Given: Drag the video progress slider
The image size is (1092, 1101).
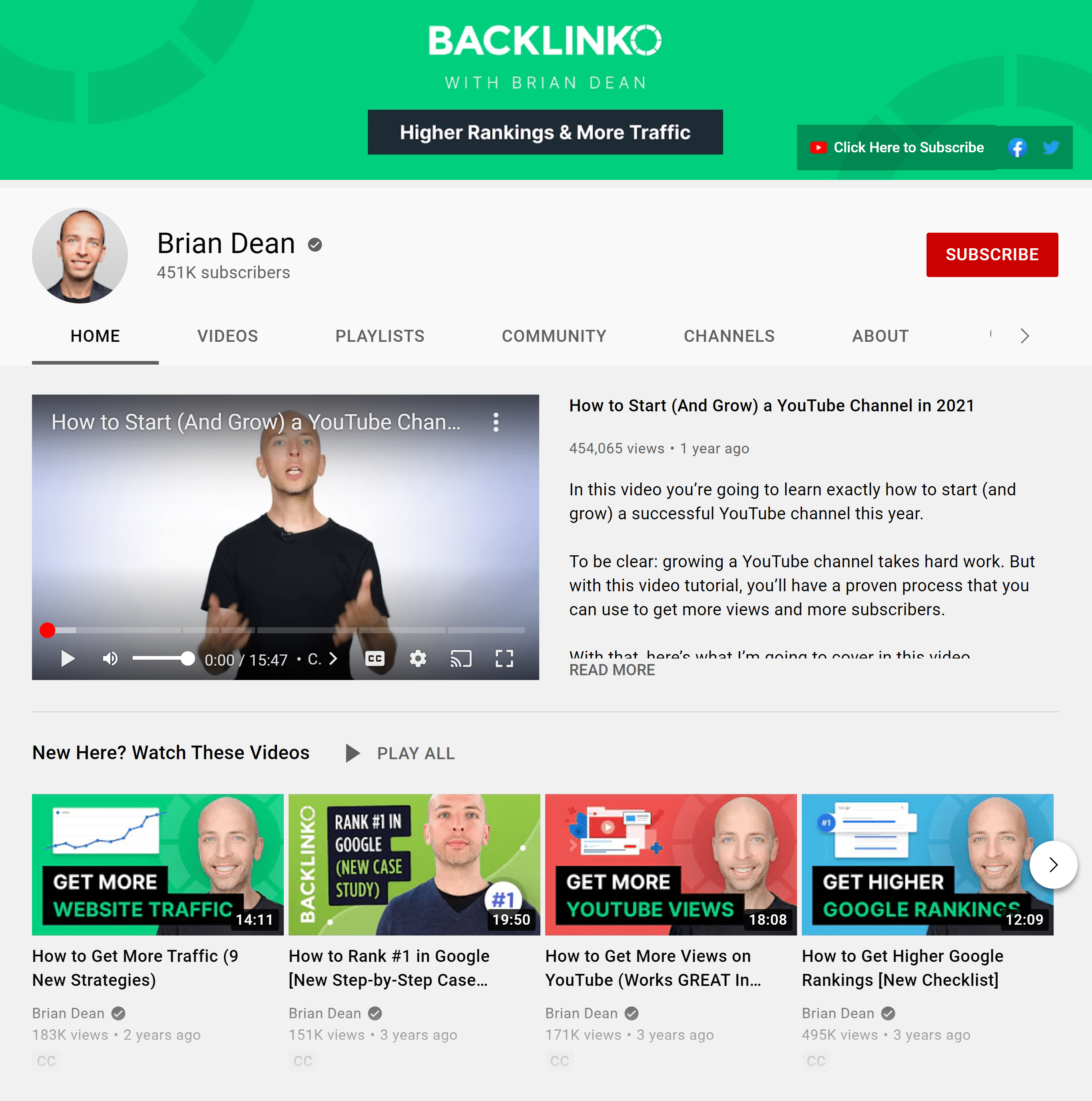Looking at the screenshot, I should [x=47, y=629].
